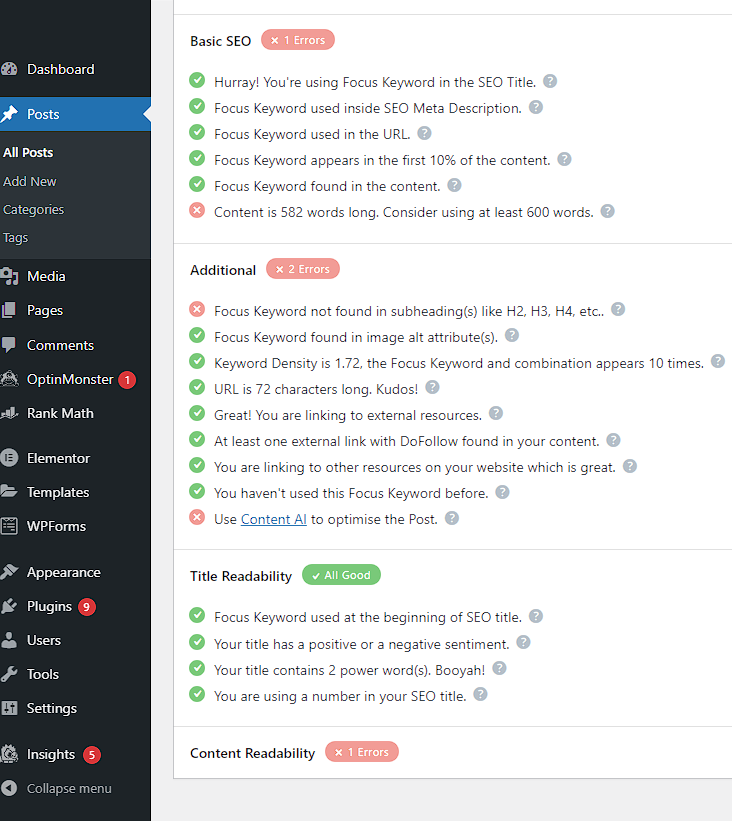Go to All Posts submenu
Image resolution: width=732 pixels, height=821 pixels.
(28, 152)
